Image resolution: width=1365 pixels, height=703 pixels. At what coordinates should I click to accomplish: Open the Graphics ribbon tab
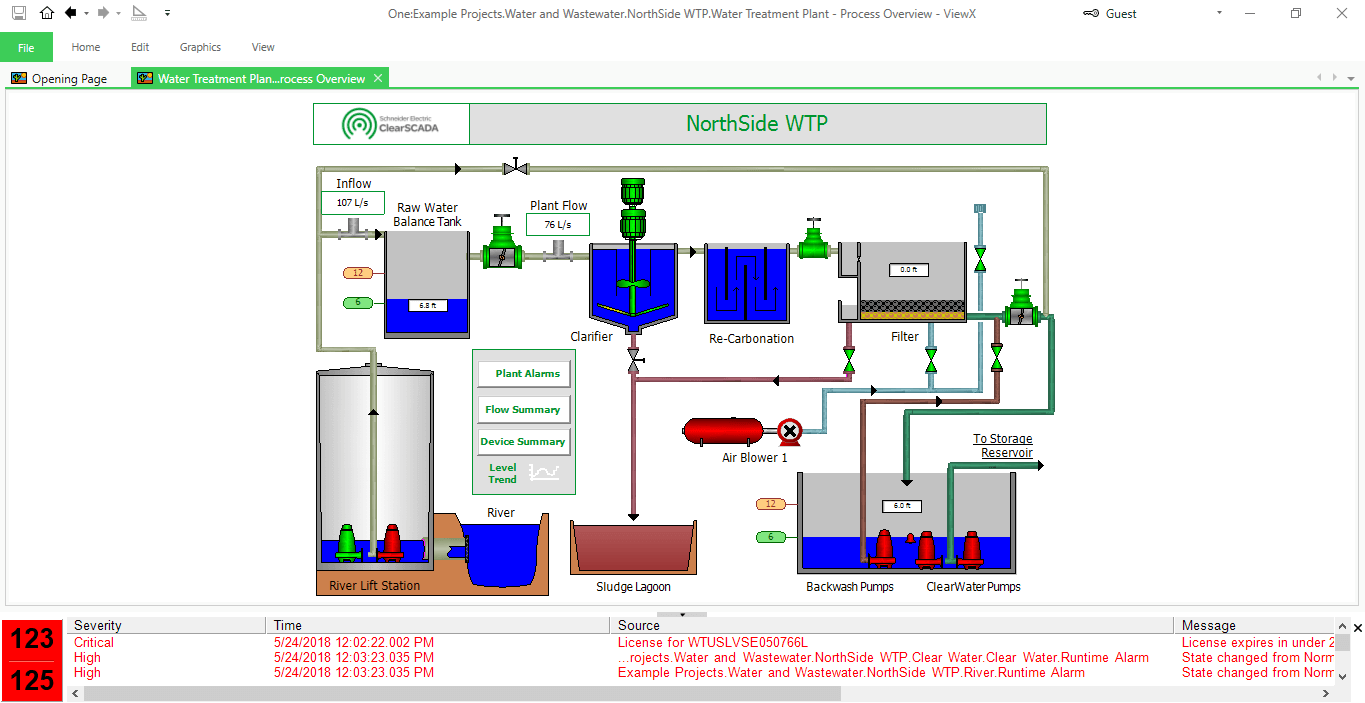tap(200, 47)
